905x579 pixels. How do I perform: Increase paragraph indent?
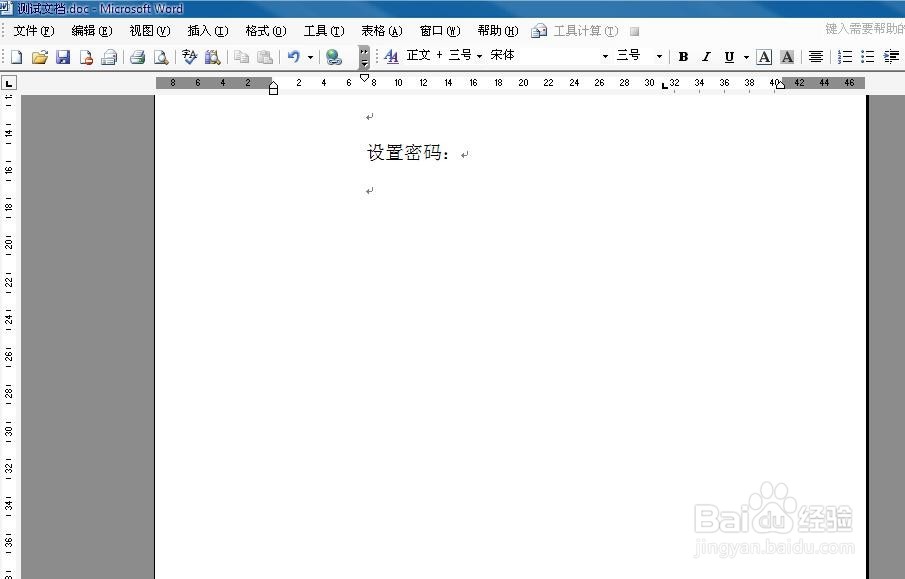891,57
